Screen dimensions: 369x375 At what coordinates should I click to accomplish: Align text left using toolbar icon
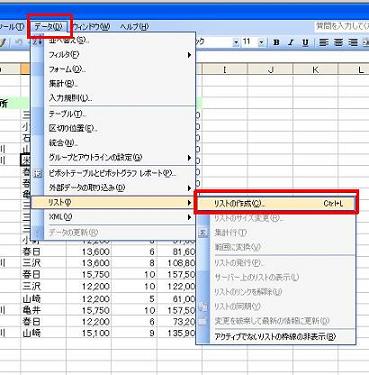(x=323, y=42)
